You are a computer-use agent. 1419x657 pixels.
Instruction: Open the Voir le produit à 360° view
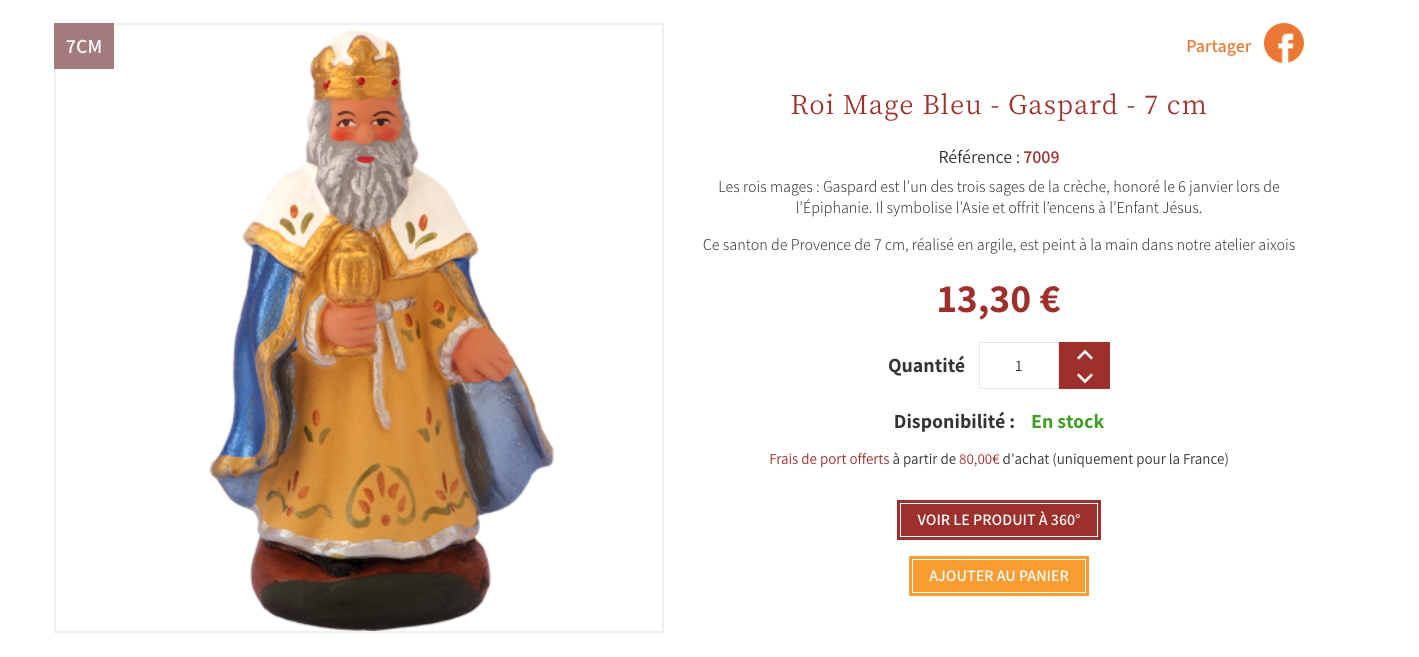999,520
